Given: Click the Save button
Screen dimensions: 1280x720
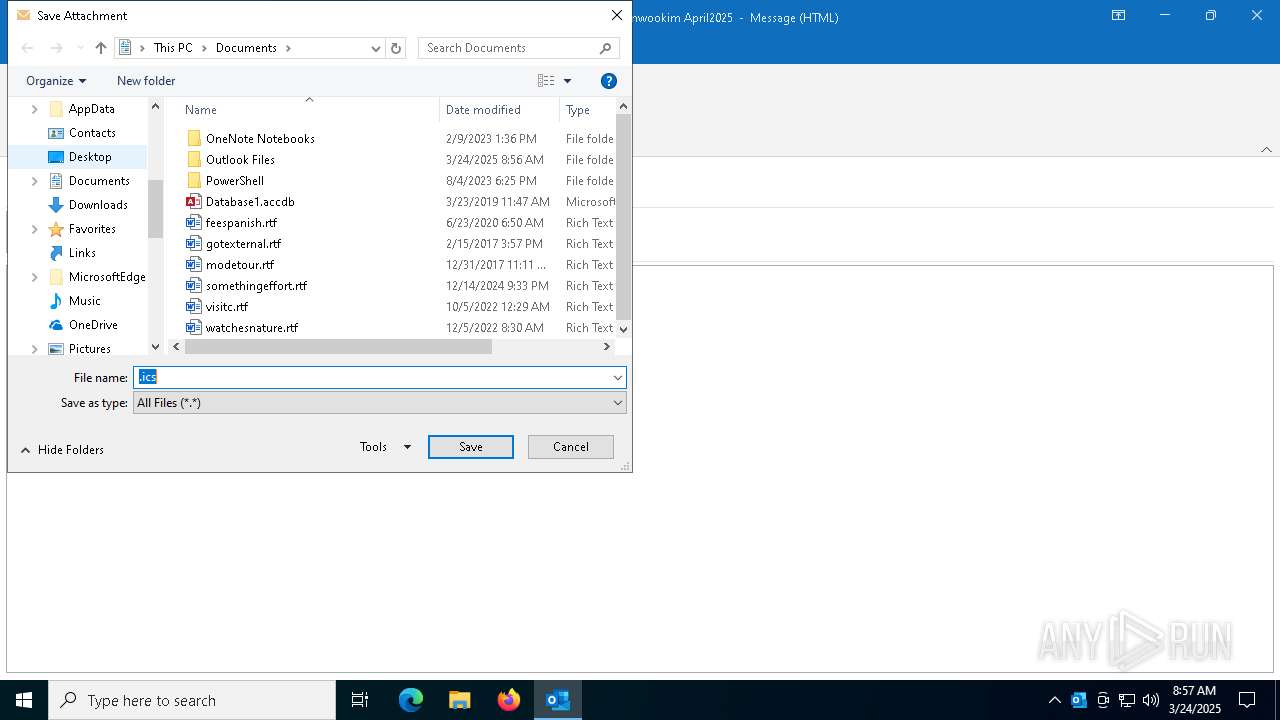Looking at the screenshot, I should coord(471,447).
